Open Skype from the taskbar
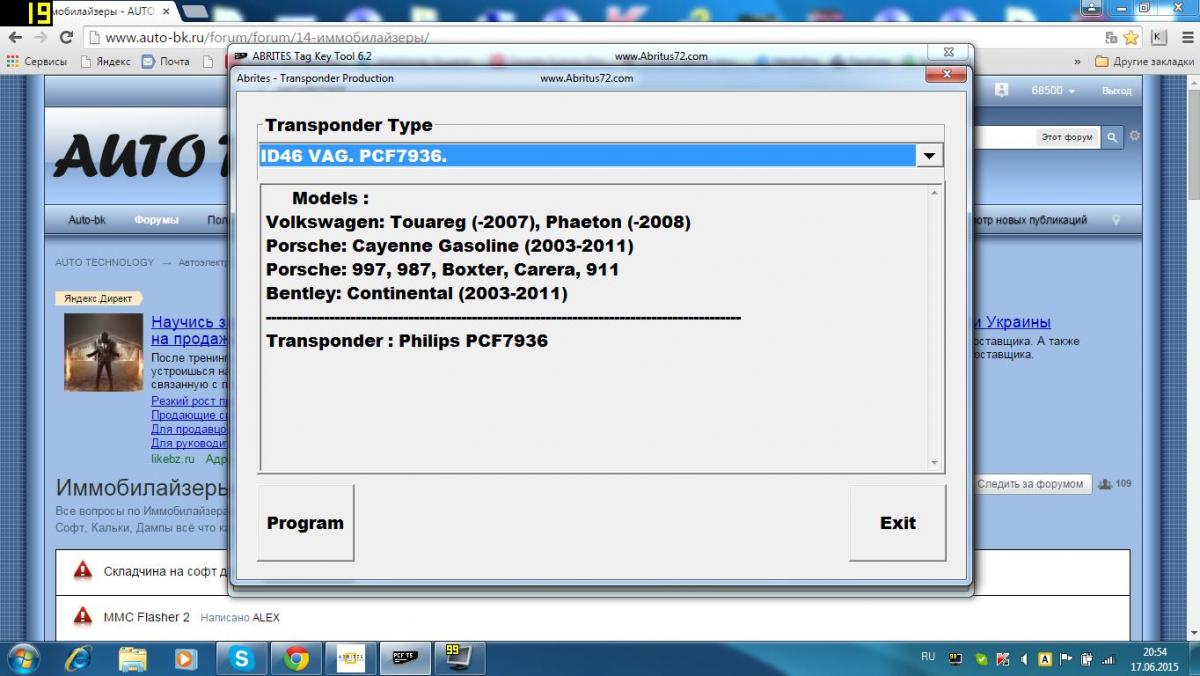The image size is (1200, 676). (x=241, y=658)
